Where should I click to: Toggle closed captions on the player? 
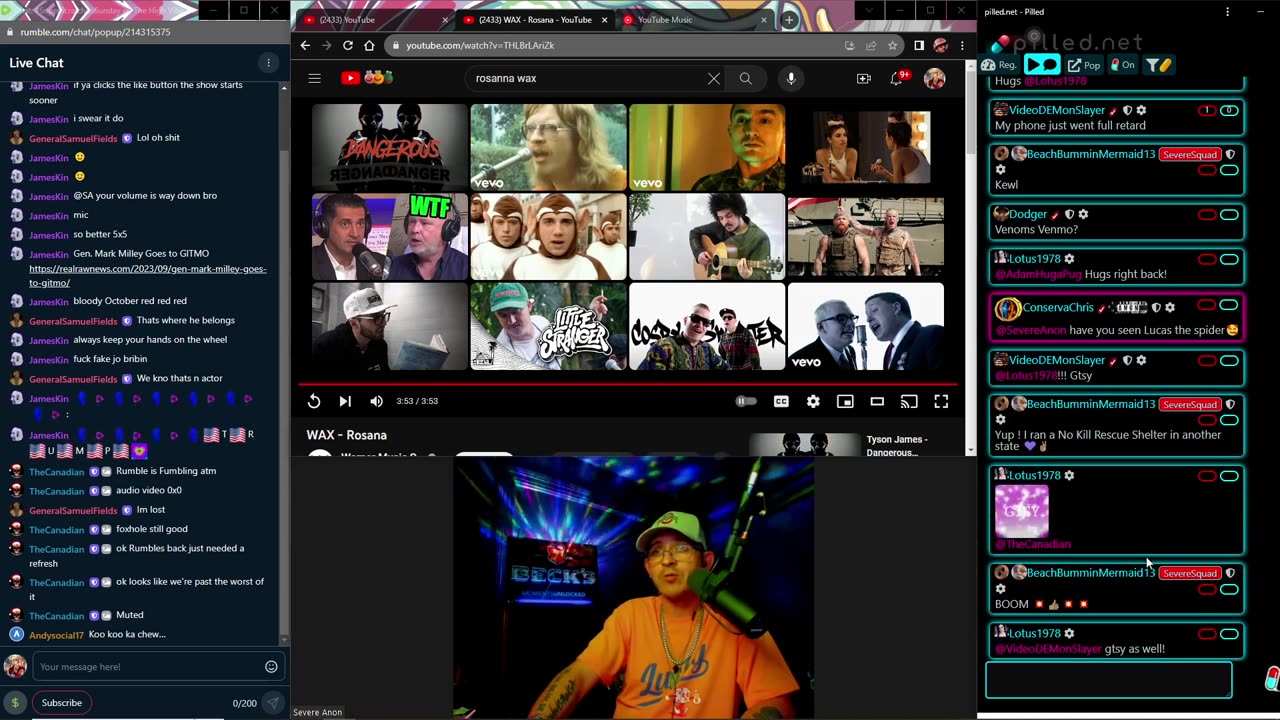click(781, 401)
